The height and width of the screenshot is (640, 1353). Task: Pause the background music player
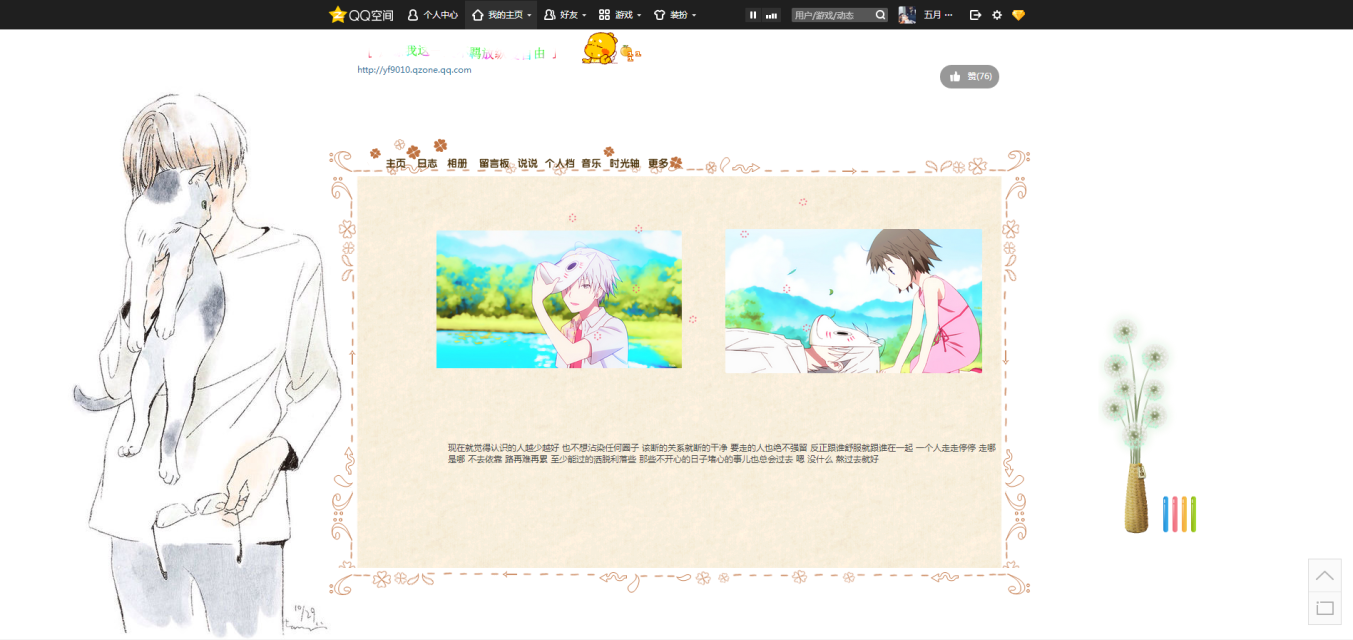click(x=753, y=15)
